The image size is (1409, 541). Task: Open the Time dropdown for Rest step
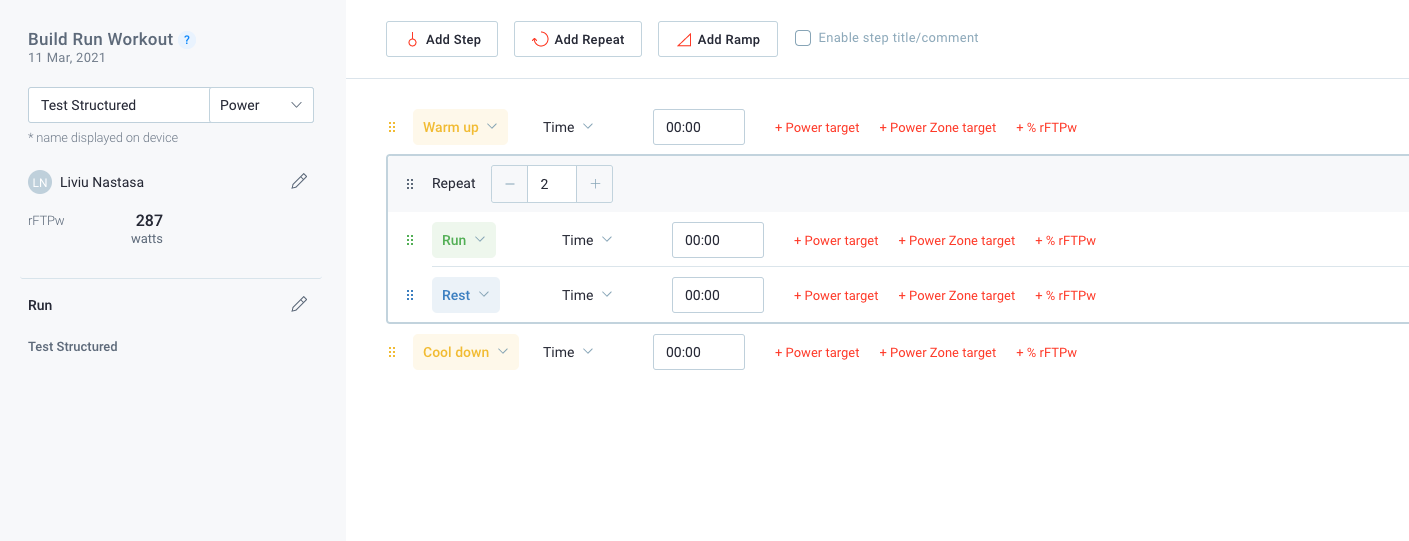(x=587, y=295)
